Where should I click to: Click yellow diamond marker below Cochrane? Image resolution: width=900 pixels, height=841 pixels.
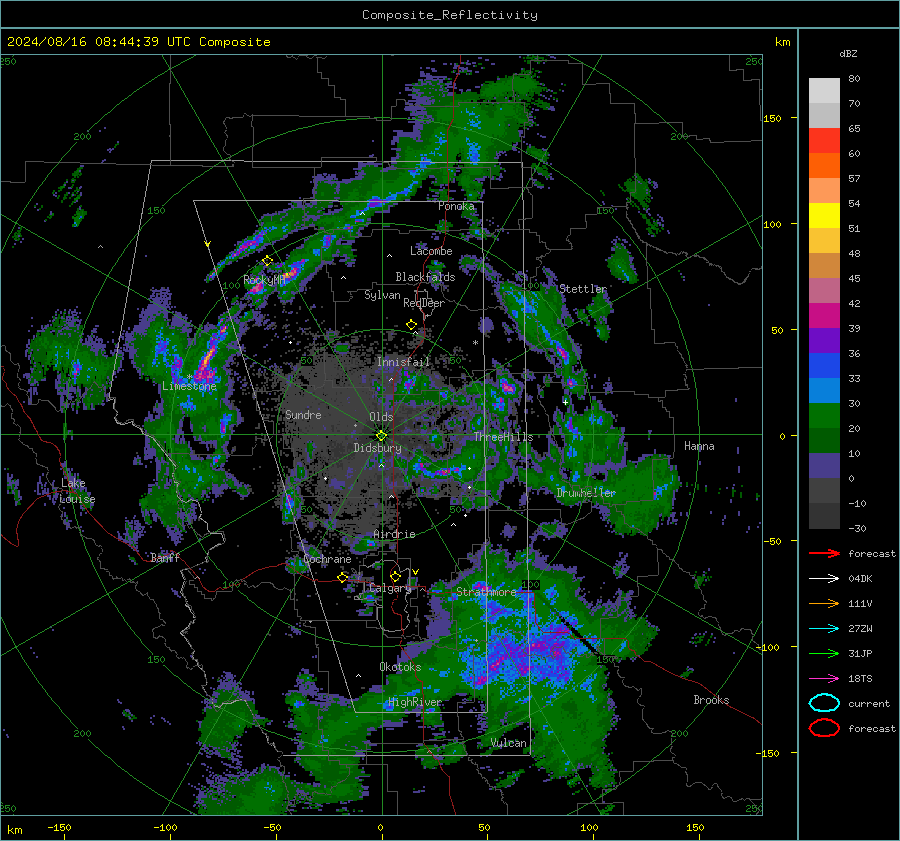343,577
